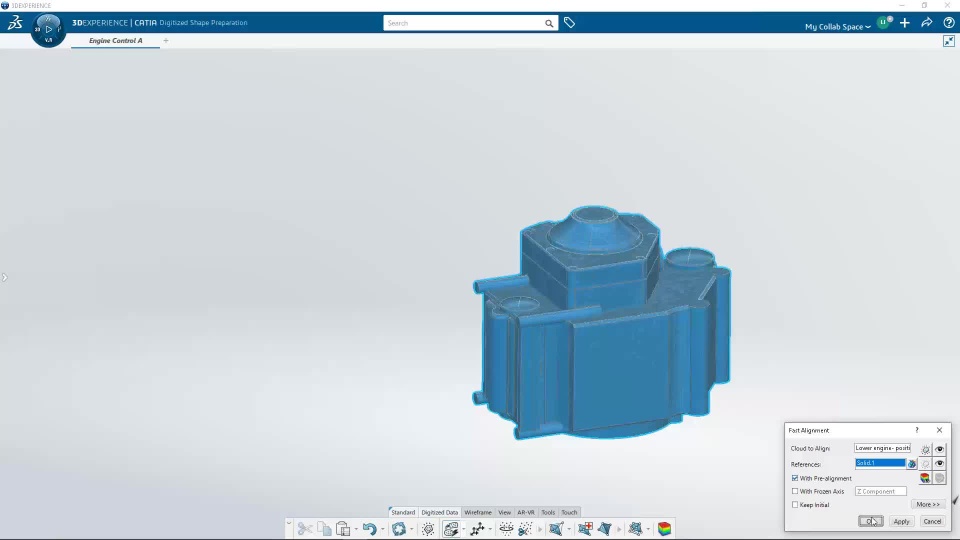Screen dimensions: 960x540
Task: Expand the Fast Alignment tool arrow
Action: click(463, 529)
